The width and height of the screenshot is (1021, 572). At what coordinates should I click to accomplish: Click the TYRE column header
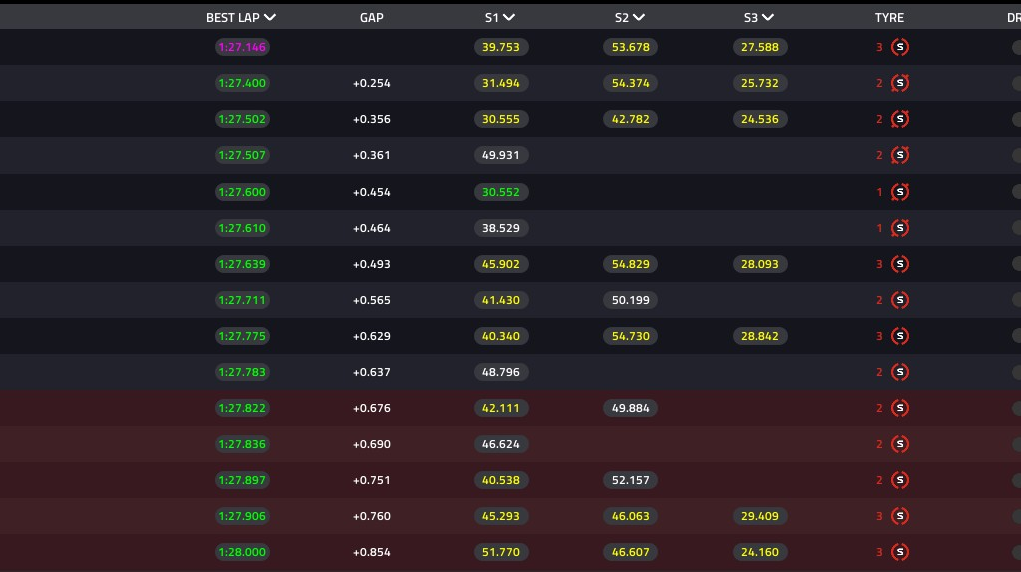pos(889,18)
